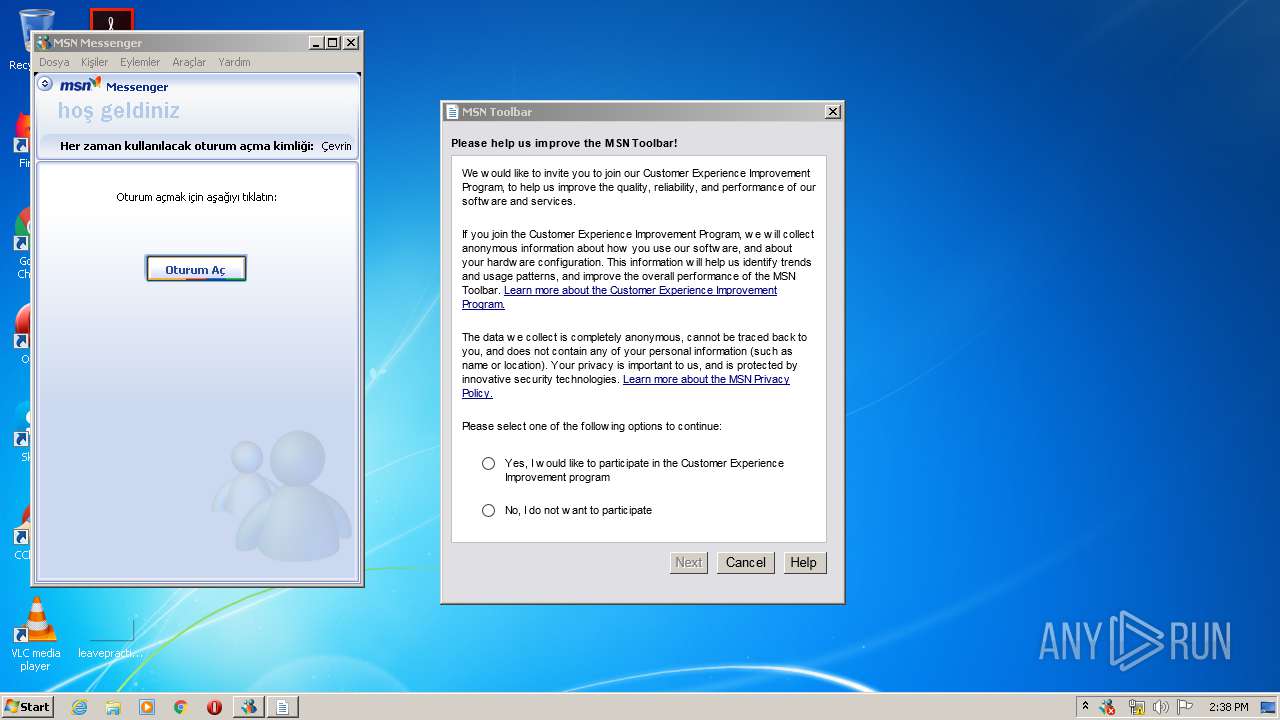Click the Show desktop button

click(x=1269, y=707)
